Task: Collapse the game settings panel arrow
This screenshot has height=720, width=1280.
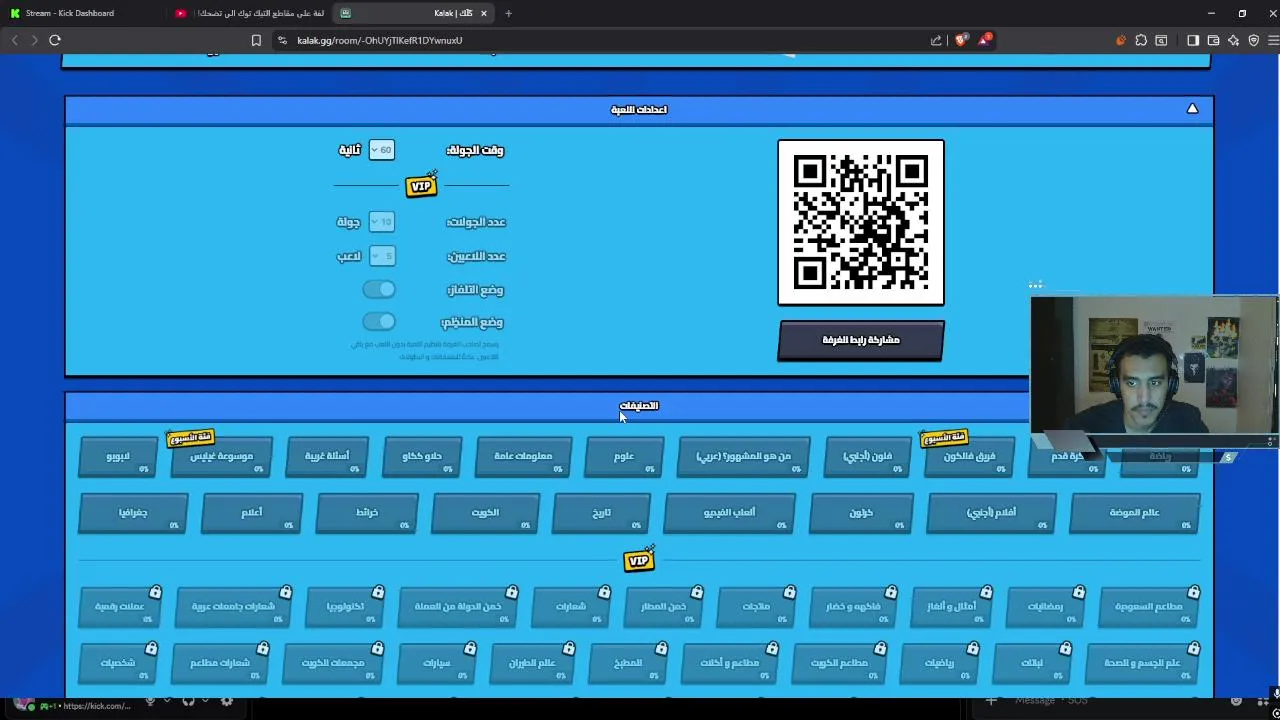Action: coord(1192,109)
